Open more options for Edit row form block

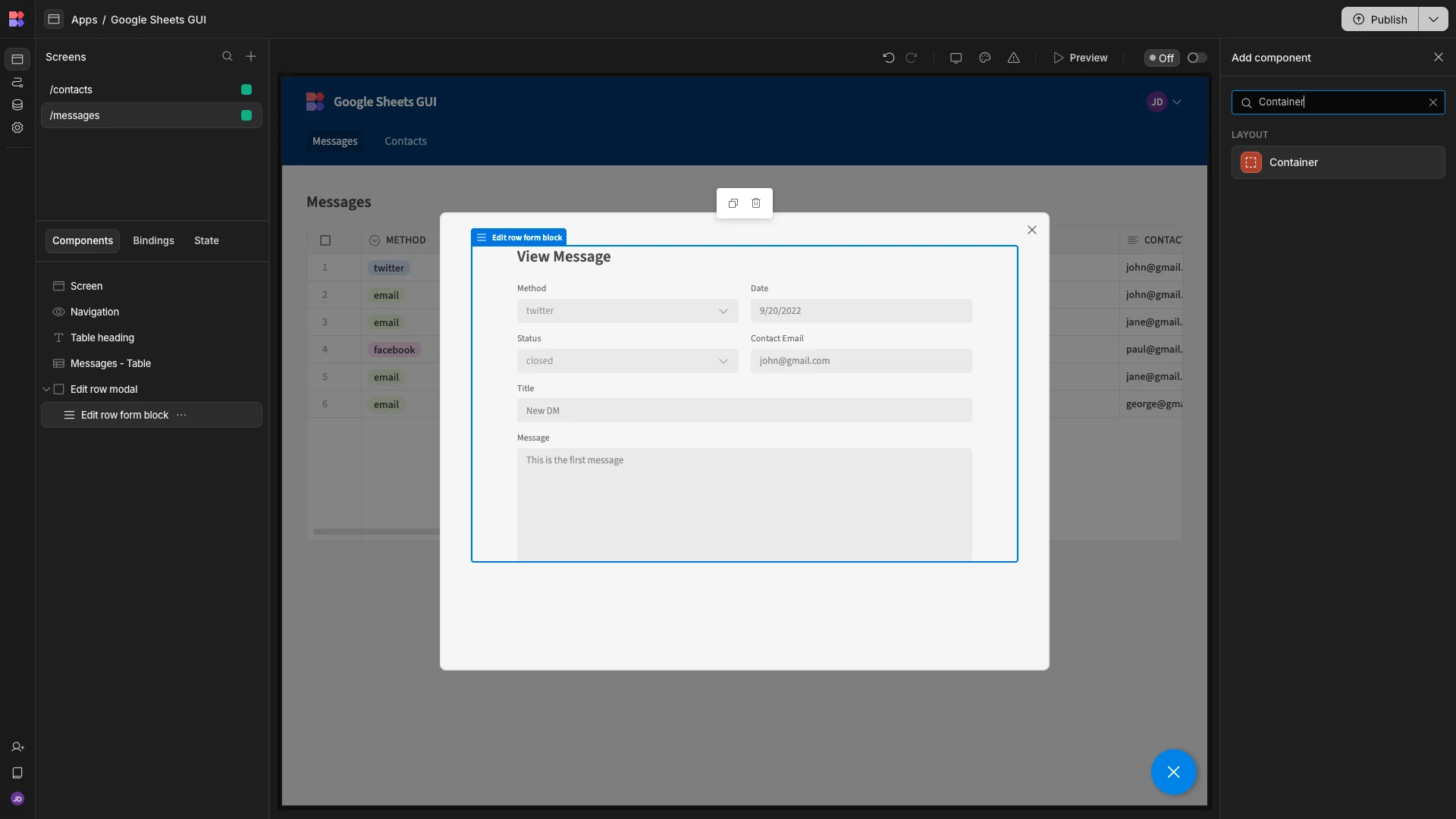click(181, 415)
